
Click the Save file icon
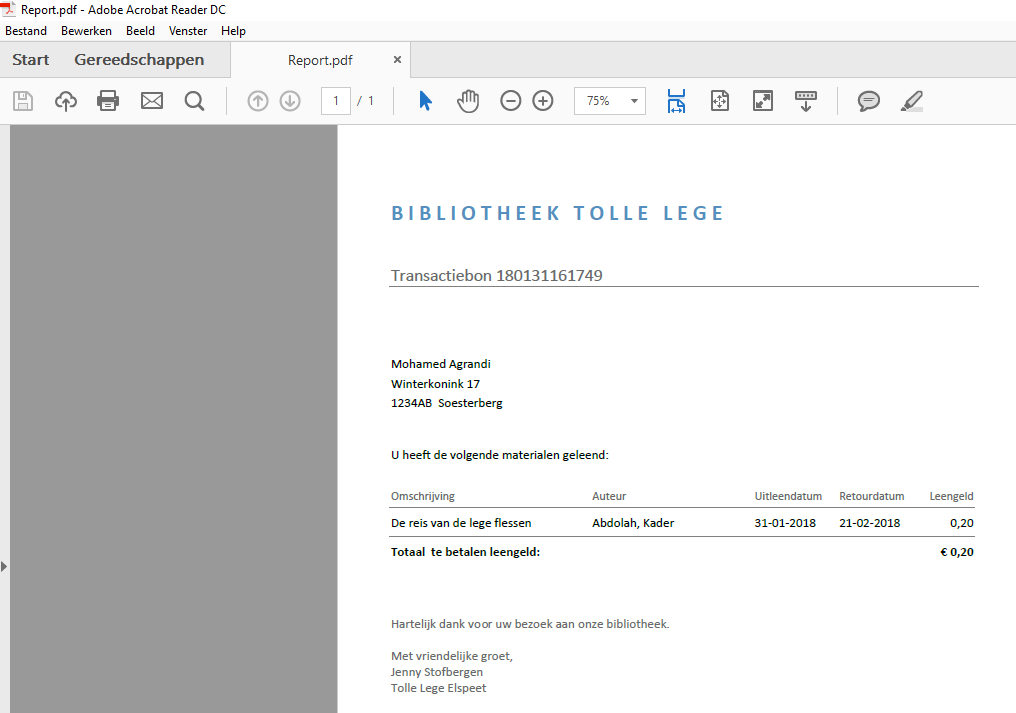point(22,101)
